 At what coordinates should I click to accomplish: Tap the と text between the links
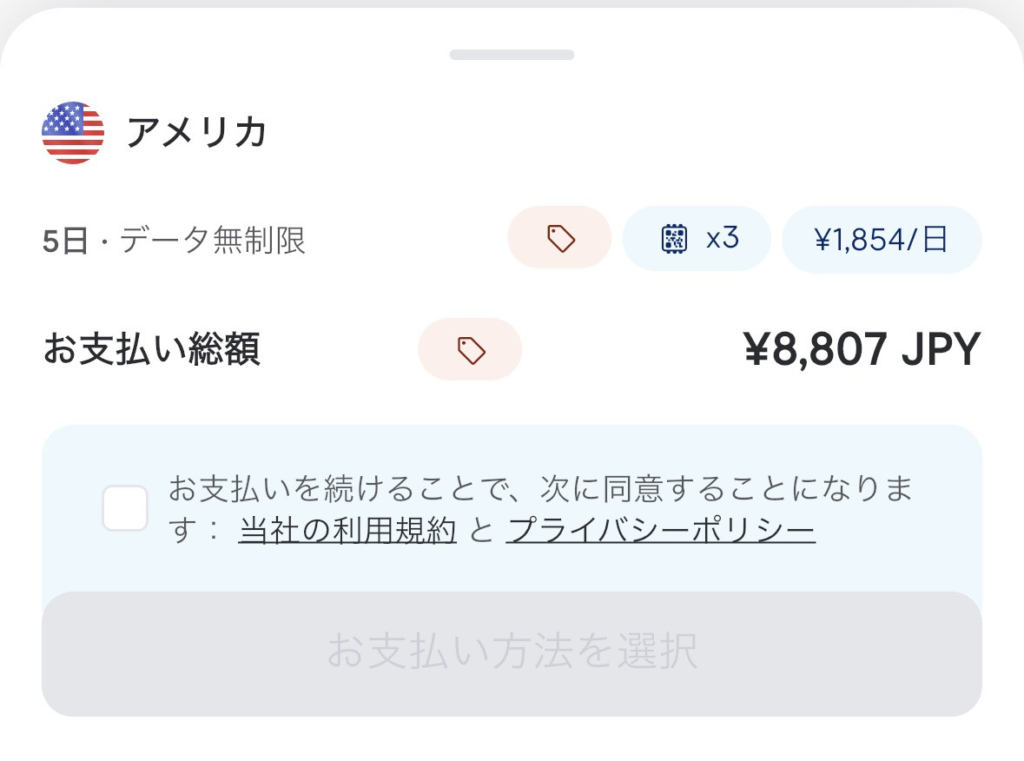click(481, 530)
